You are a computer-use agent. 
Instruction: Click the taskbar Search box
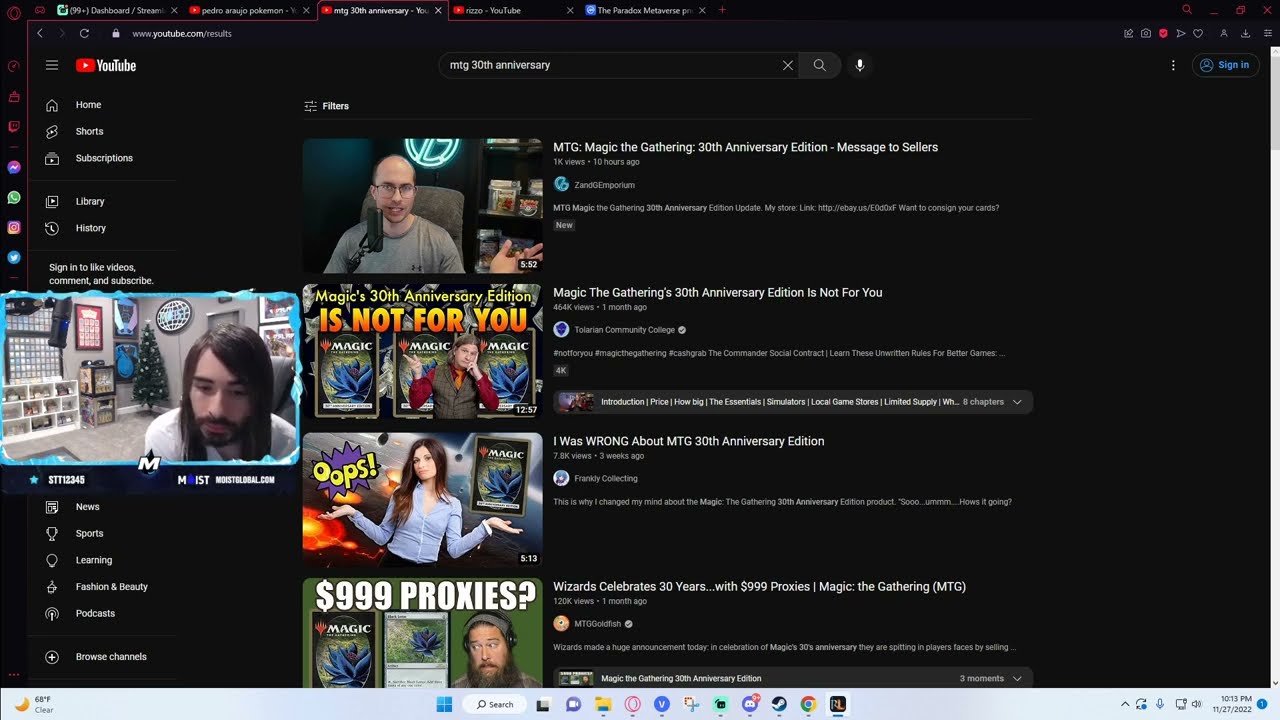(495, 704)
